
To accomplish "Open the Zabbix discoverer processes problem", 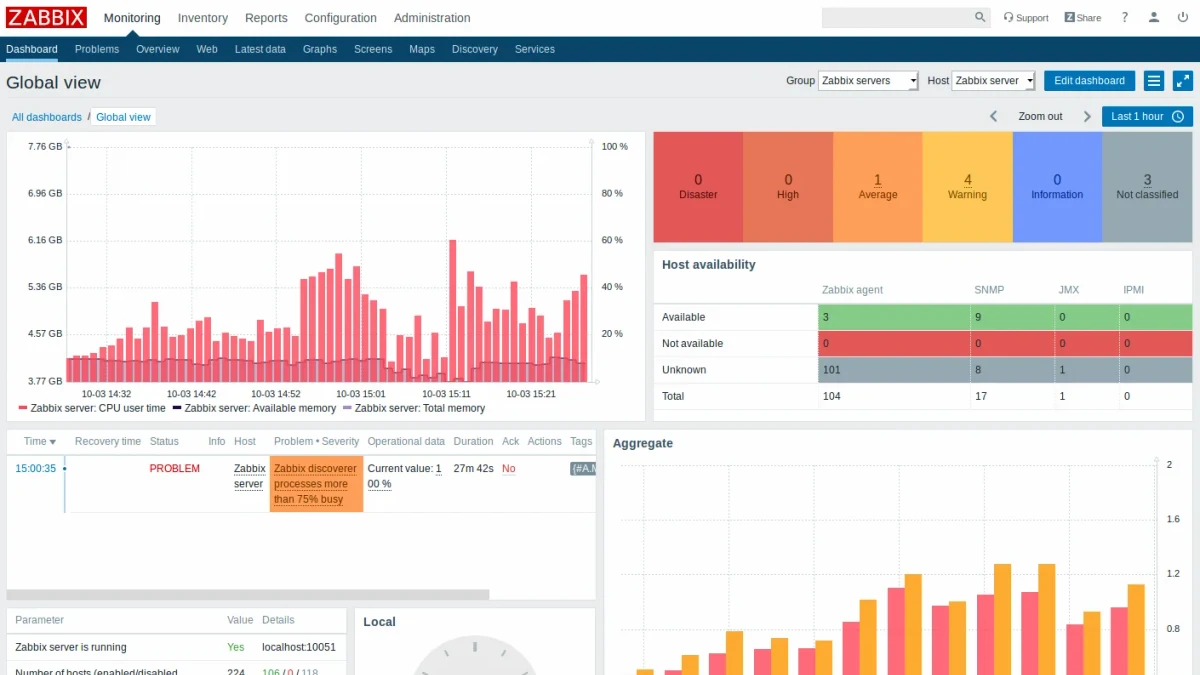I will pyautogui.click(x=316, y=484).
